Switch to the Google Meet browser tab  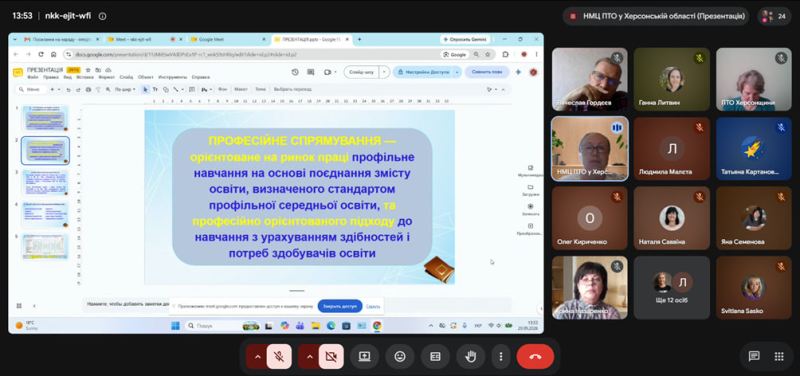coord(228,39)
